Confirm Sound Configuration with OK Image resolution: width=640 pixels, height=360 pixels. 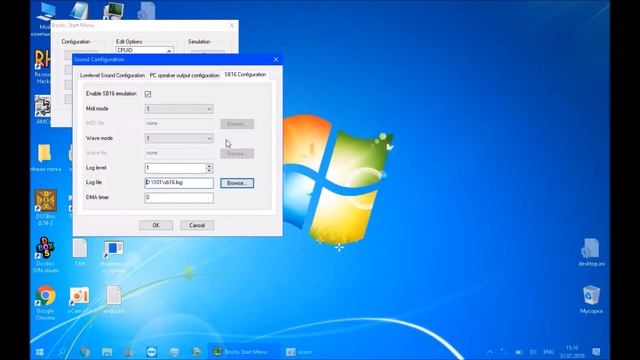(x=156, y=225)
